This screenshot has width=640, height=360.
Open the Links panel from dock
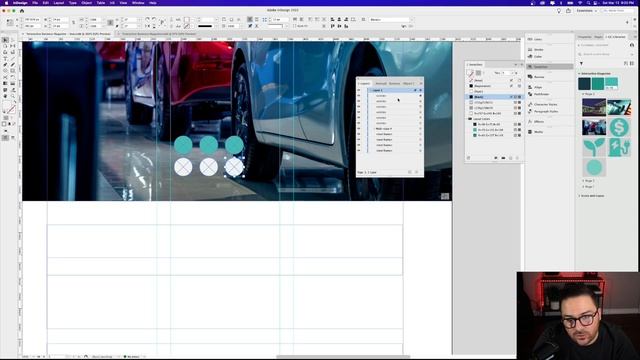(x=536, y=39)
